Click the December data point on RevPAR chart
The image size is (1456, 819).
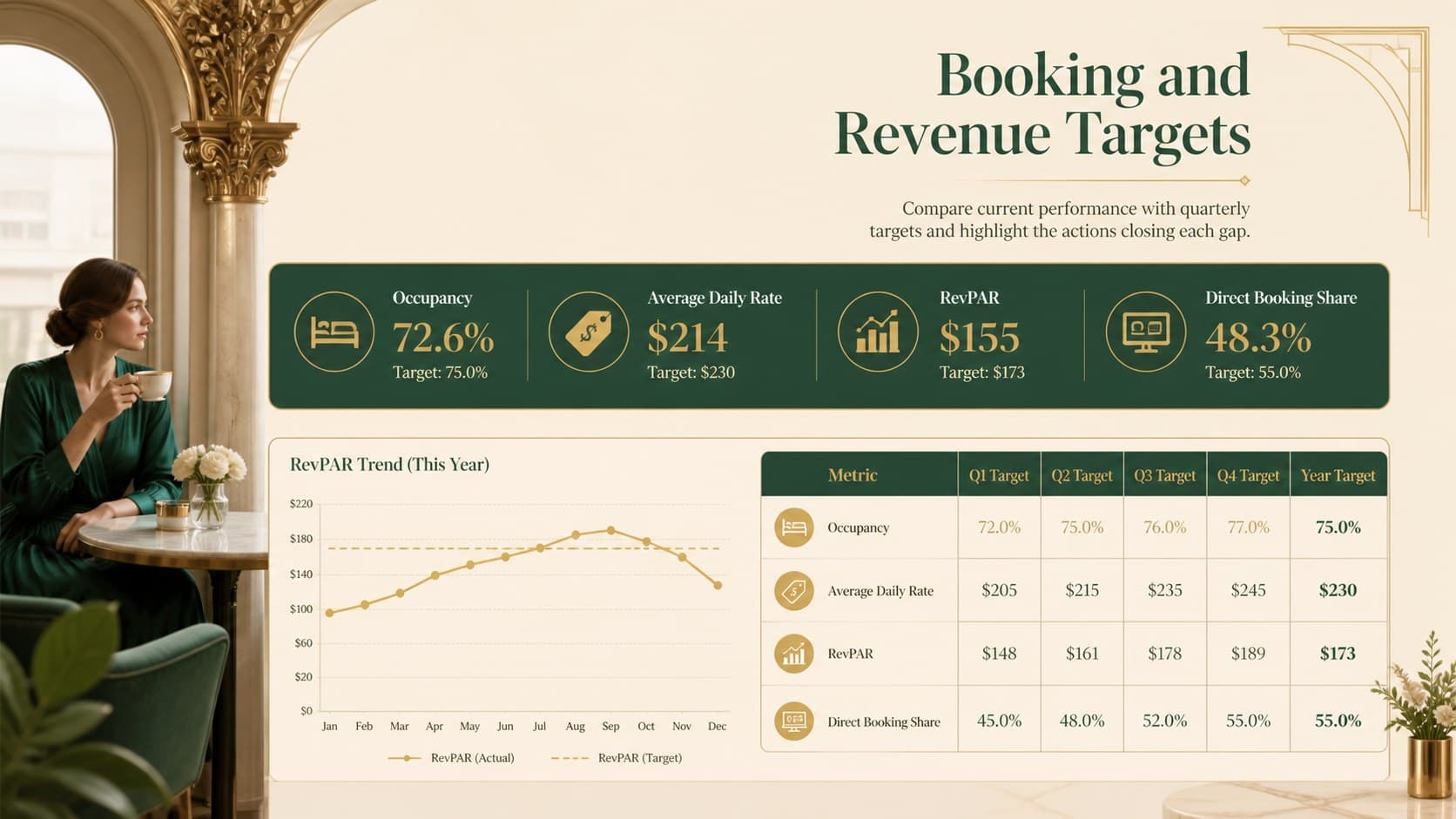point(718,586)
